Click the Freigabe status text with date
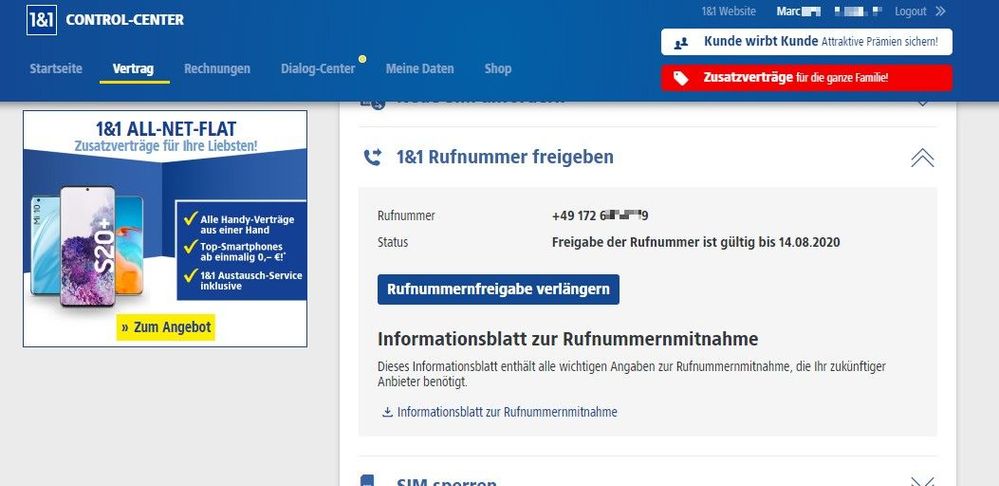The width and height of the screenshot is (999, 486). click(x=696, y=243)
